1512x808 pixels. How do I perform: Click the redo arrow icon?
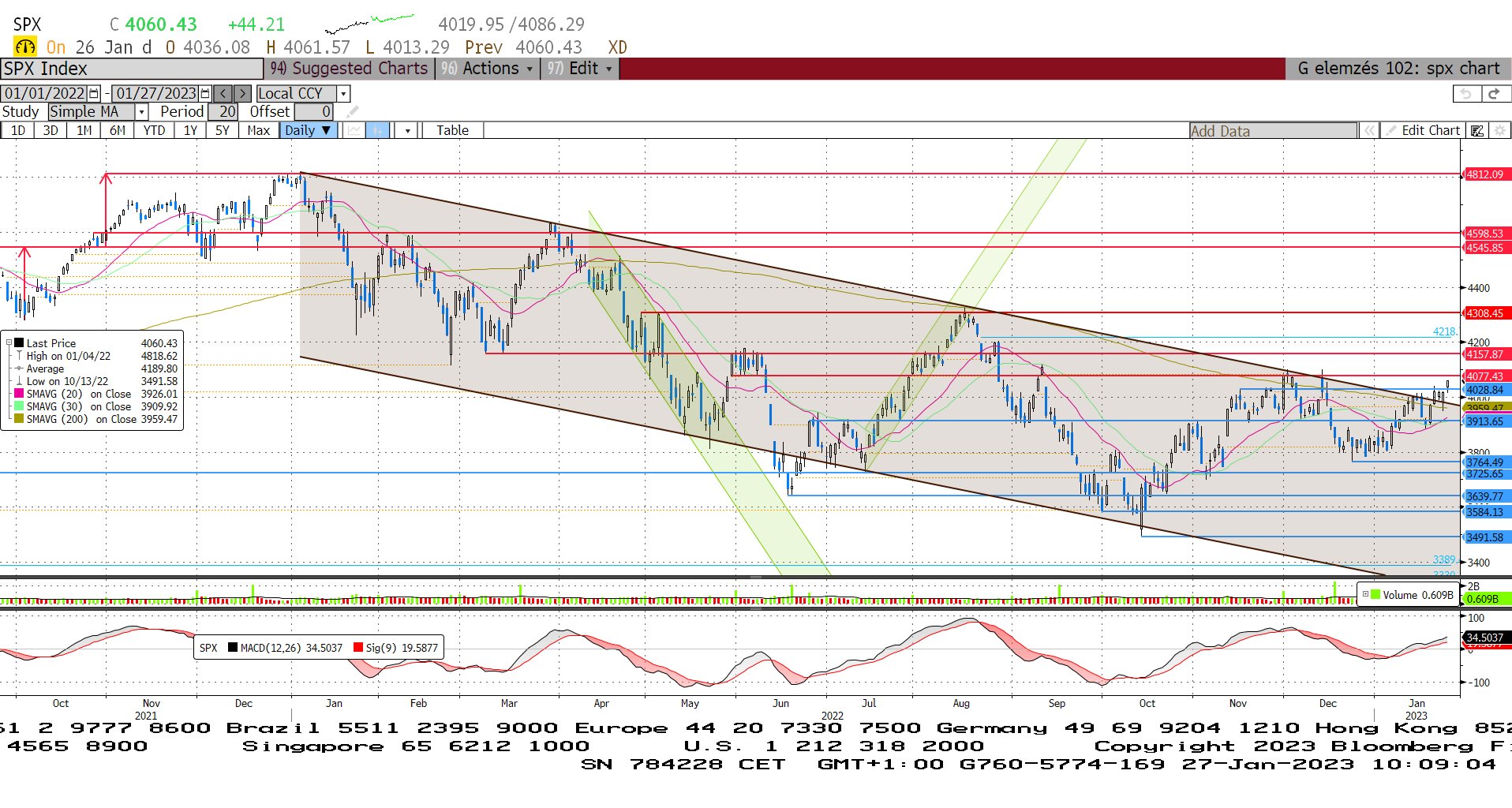pos(1494,94)
